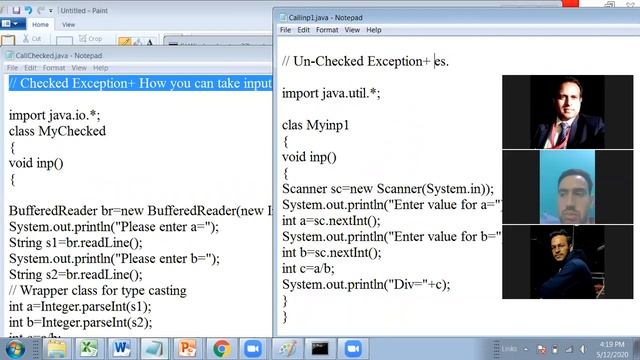The height and width of the screenshot is (360, 640).
Task: Select the Fill with color bucket in Paint
Action: point(138,42)
